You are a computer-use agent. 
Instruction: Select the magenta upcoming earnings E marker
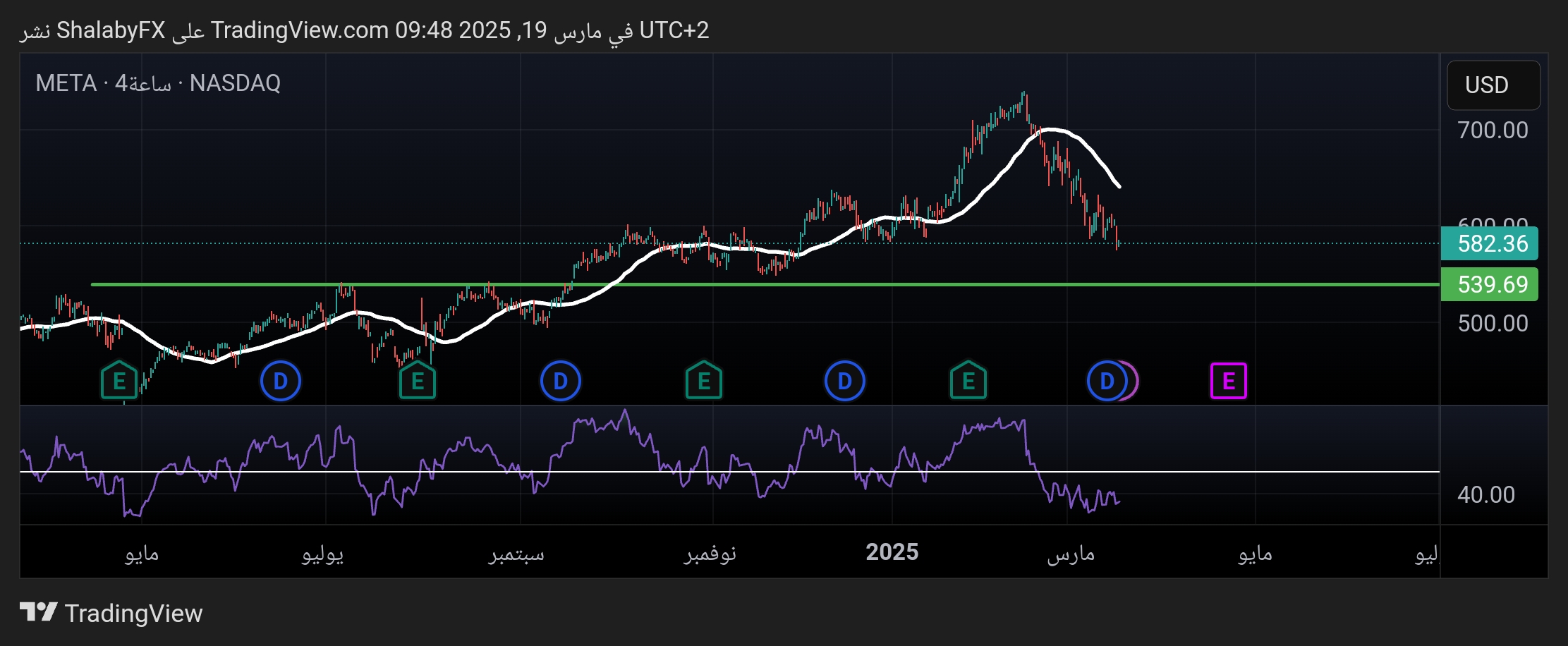coord(1229,381)
